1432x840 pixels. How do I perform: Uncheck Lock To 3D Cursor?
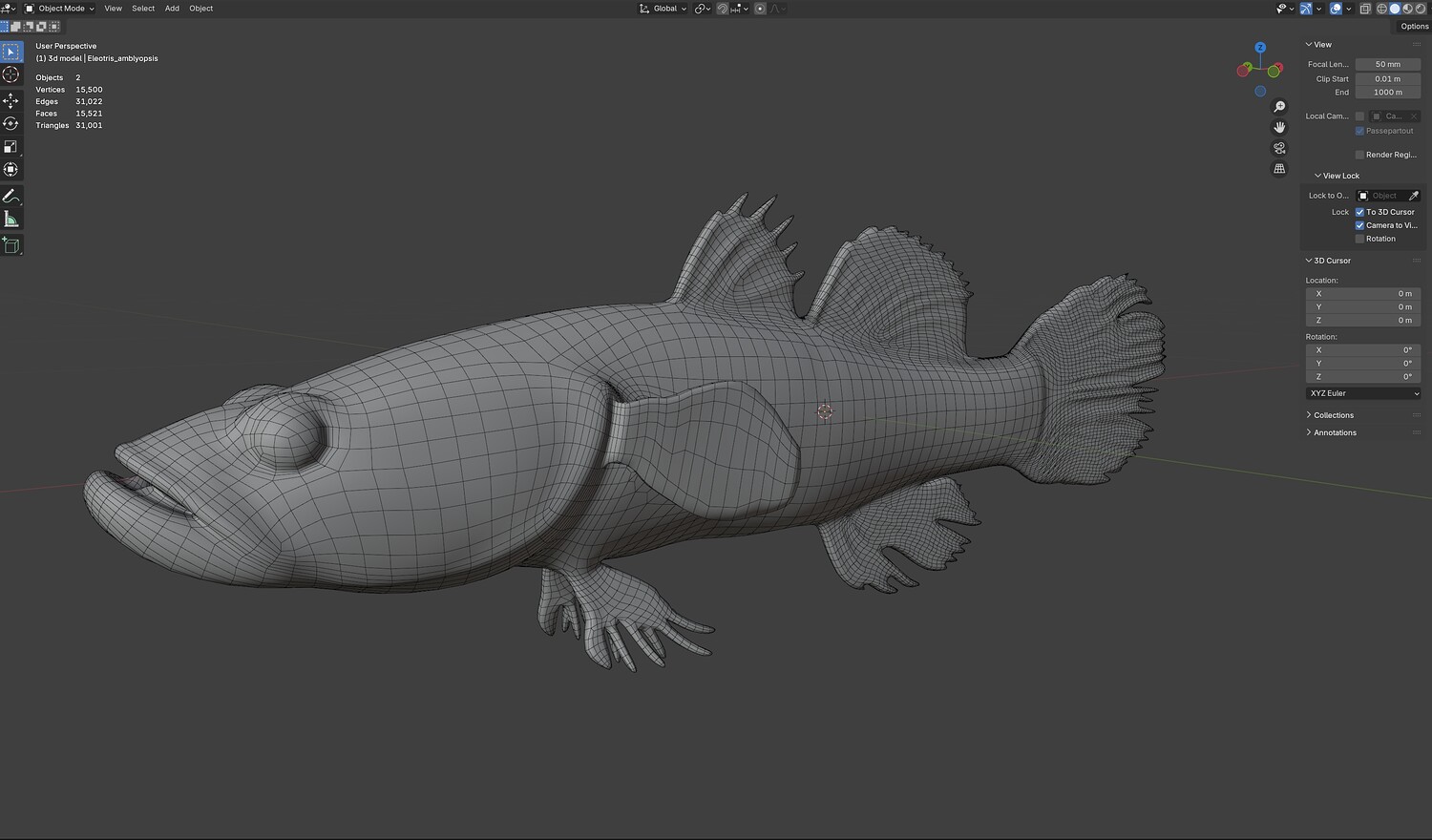(1359, 212)
